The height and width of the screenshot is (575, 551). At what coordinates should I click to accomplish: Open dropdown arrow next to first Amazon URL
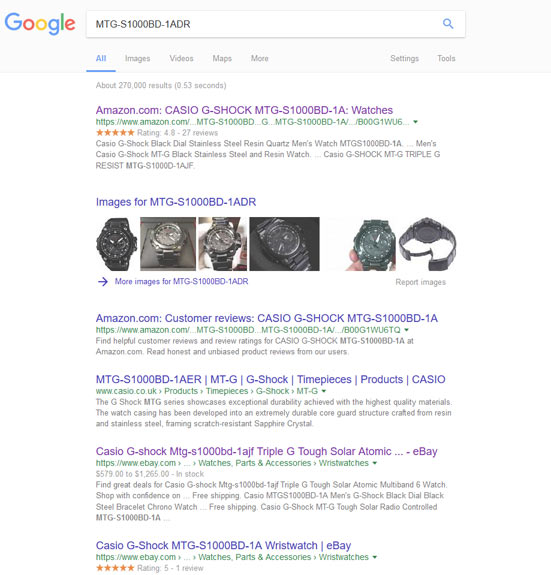click(x=415, y=122)
